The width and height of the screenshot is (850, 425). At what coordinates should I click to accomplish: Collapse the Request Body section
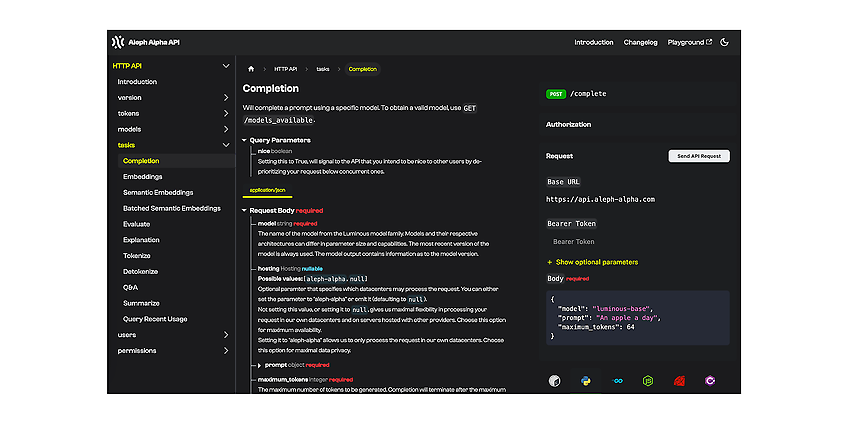point(244,210)
